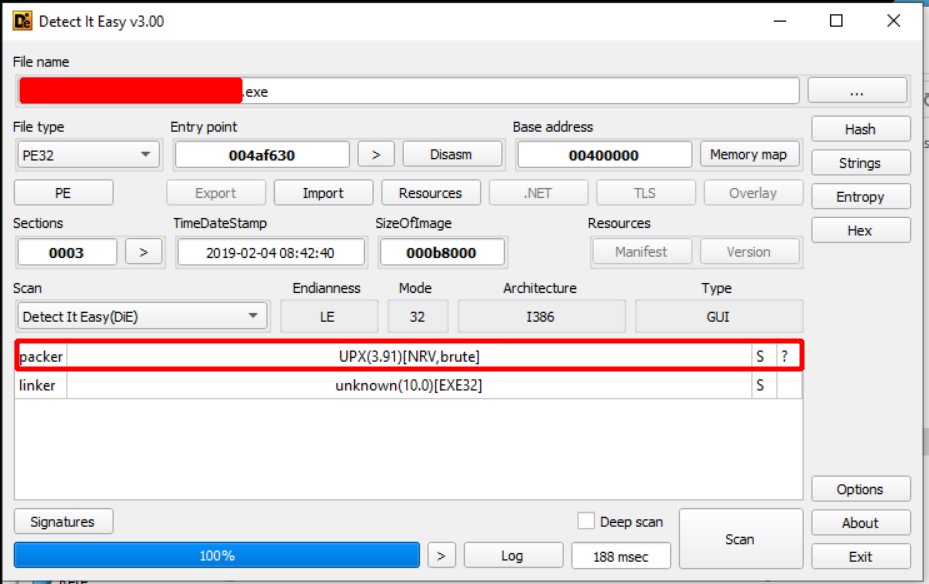The height and width of the screenshot is (584, 929).
Task: Click the Hash button
Action: pyautogui.click(x=860, y=129)
